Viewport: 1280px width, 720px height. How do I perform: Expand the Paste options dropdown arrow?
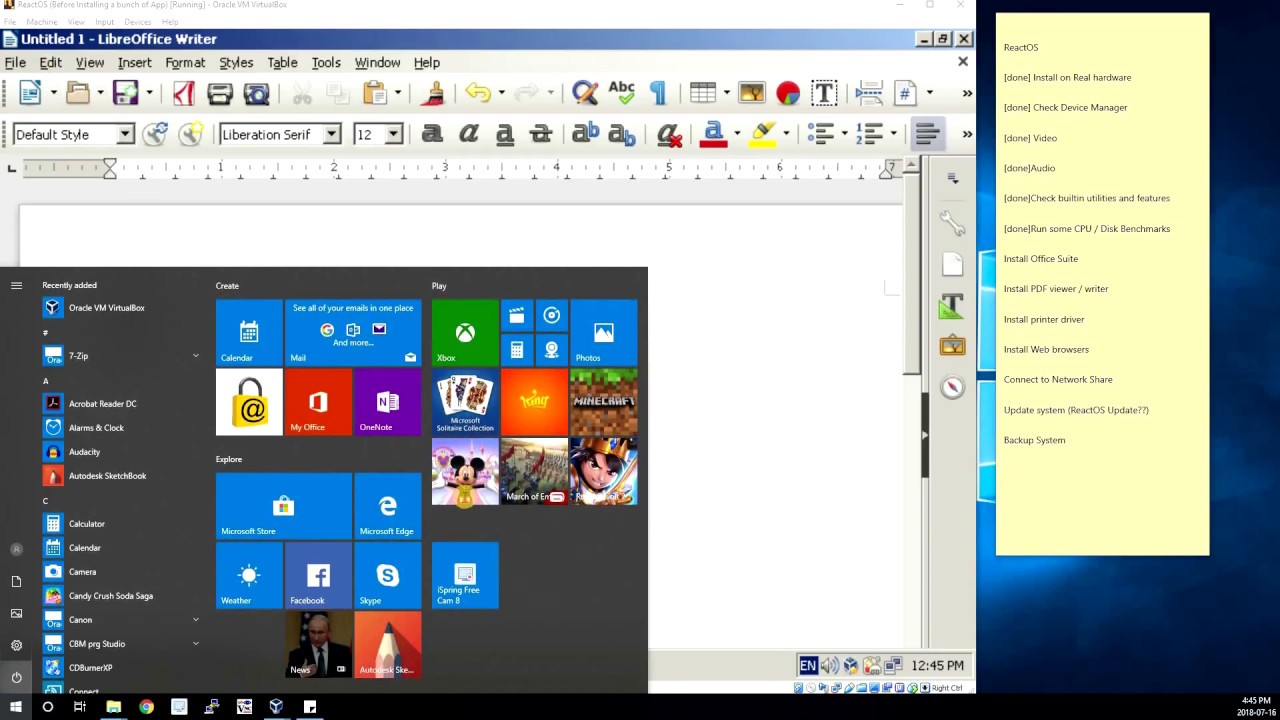click(x=398, y=93)
